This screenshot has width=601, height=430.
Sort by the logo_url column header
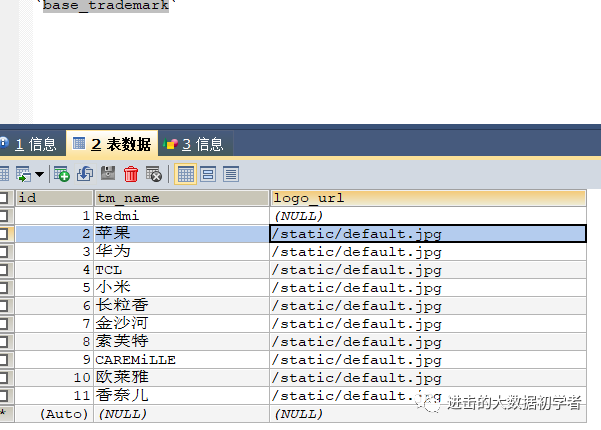(428, 198)
